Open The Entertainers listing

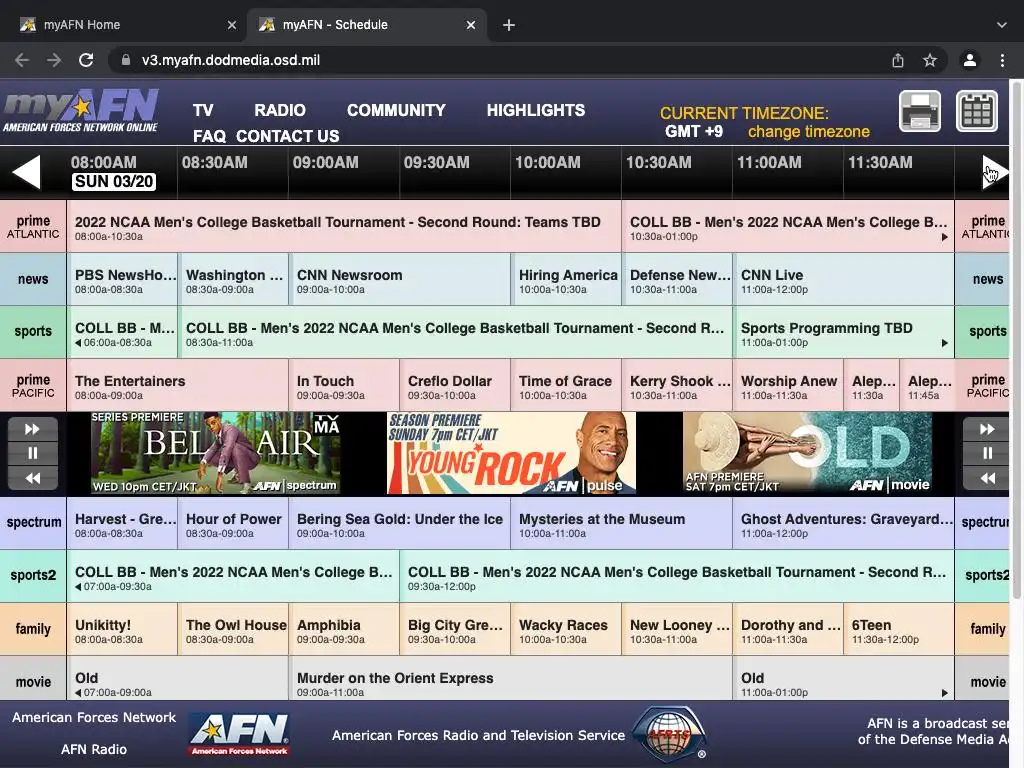(x=178, y=385)
